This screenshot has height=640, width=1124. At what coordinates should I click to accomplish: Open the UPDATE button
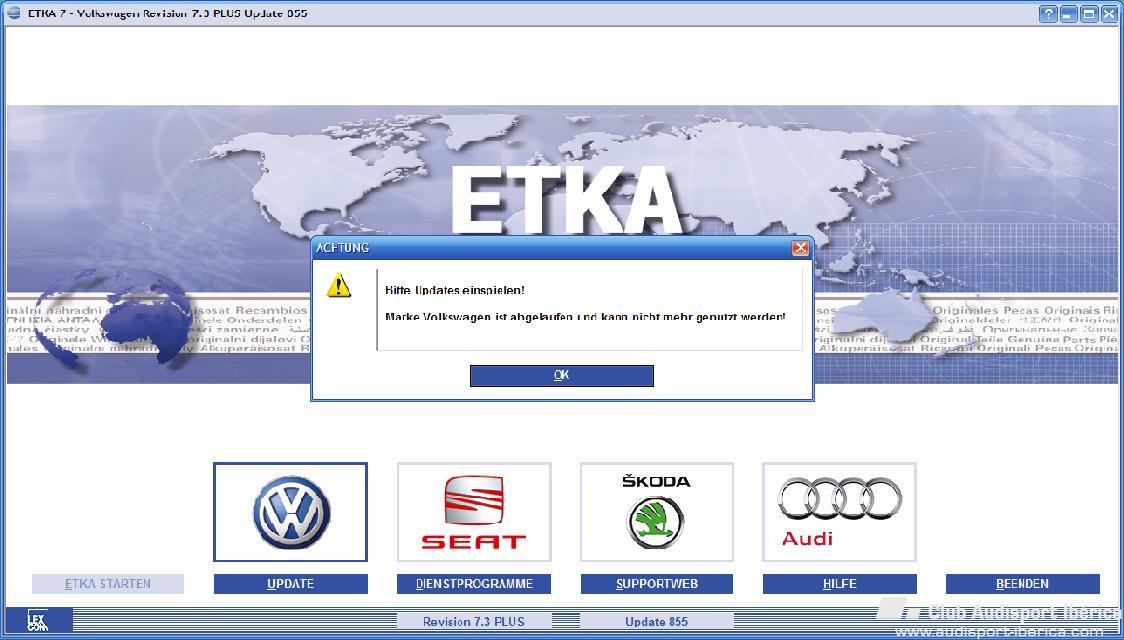point(290,584)
